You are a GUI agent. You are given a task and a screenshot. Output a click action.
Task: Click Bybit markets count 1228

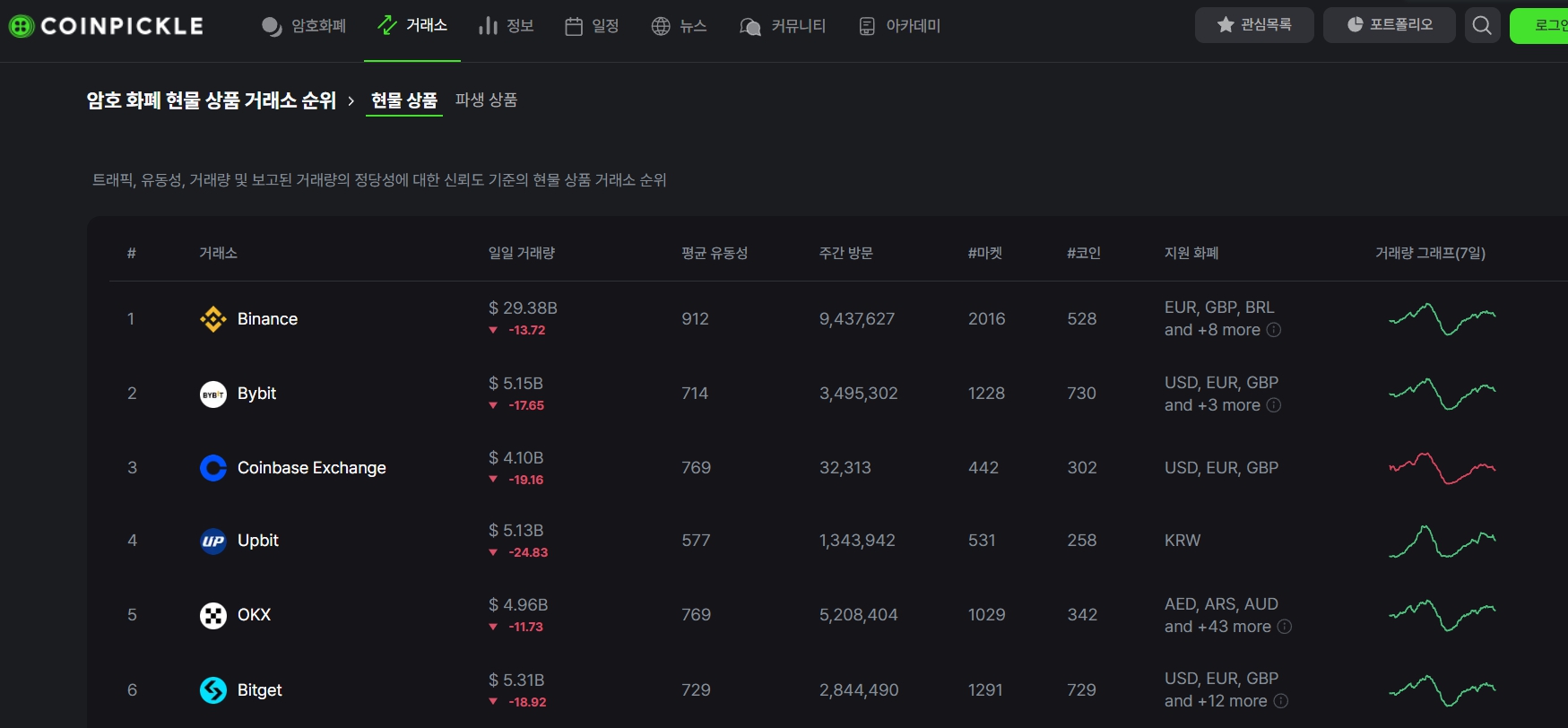986,394
